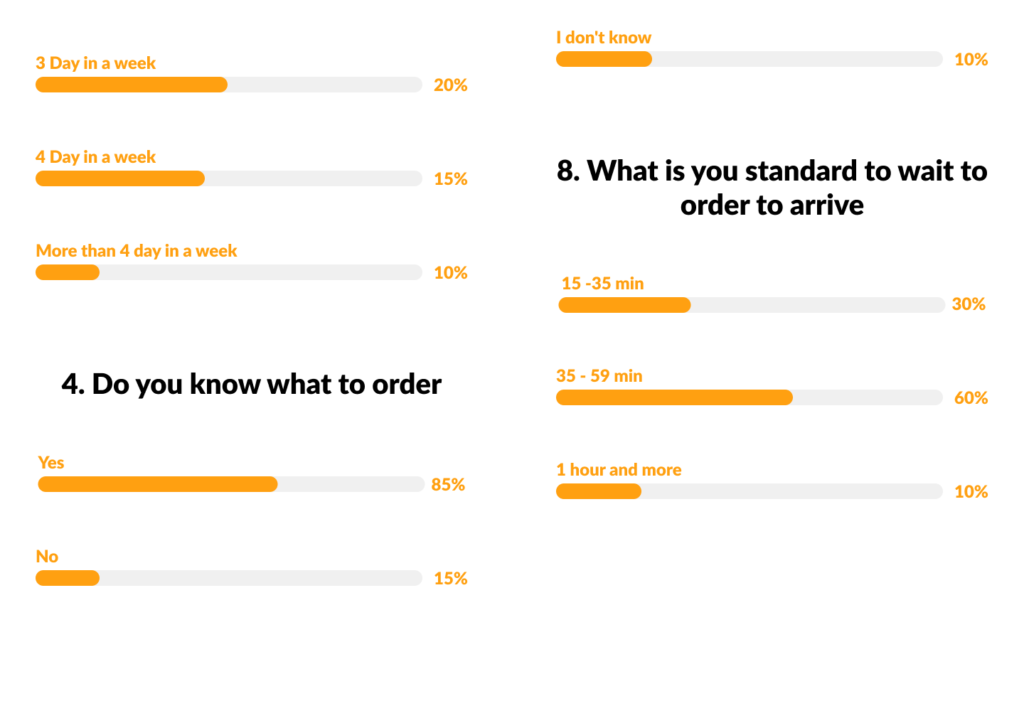Image resolution: width=1024 pixels, height=728 pixels.
Task: Click the "35 - 59 min" label
Action: coord(599,376)
